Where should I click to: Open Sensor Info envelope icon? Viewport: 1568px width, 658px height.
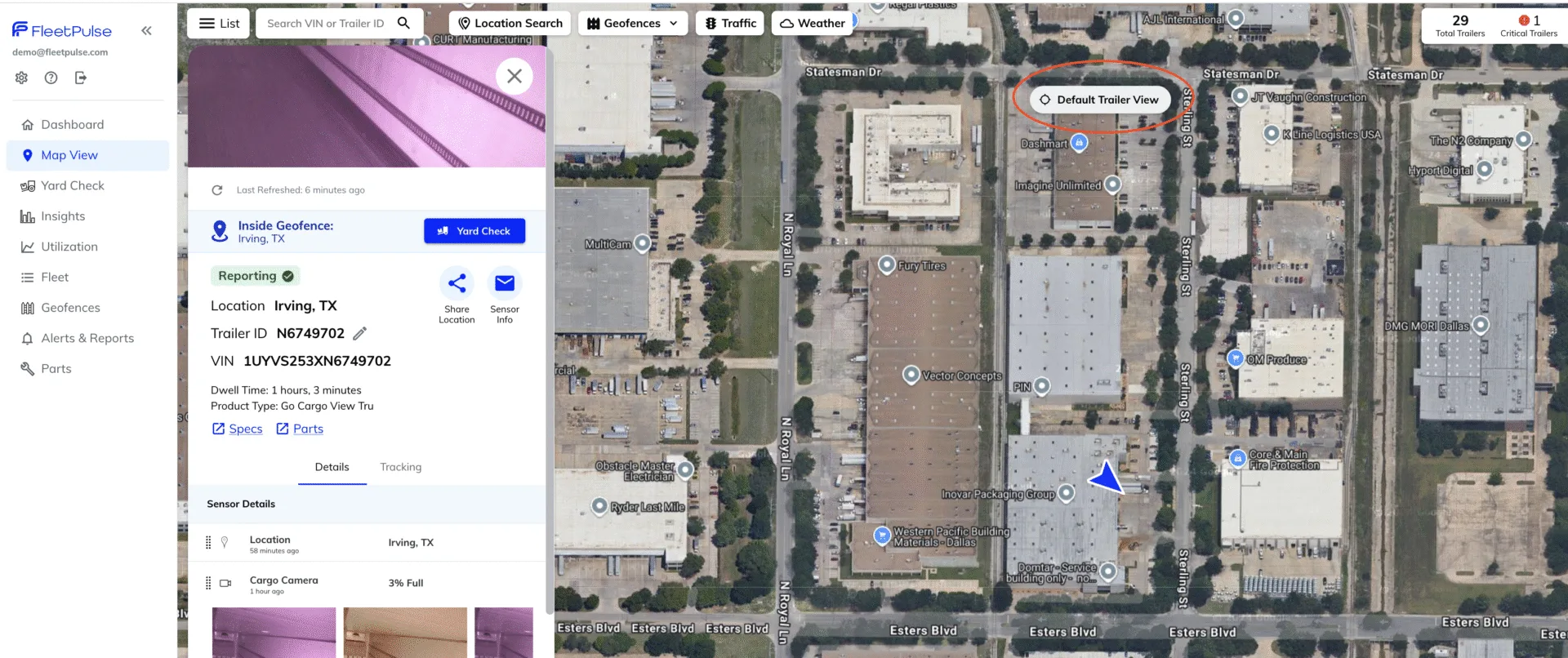(x=505, y=283)
